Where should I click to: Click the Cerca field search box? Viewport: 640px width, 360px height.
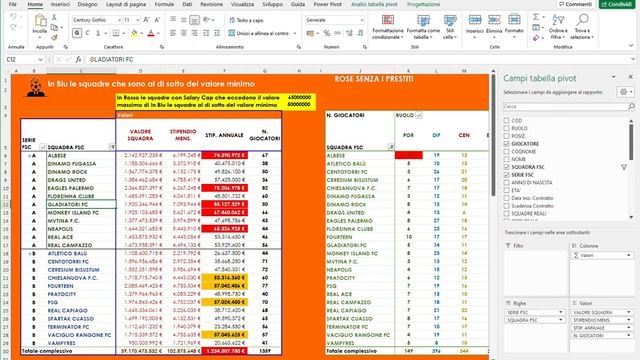[x=569, y=107]
